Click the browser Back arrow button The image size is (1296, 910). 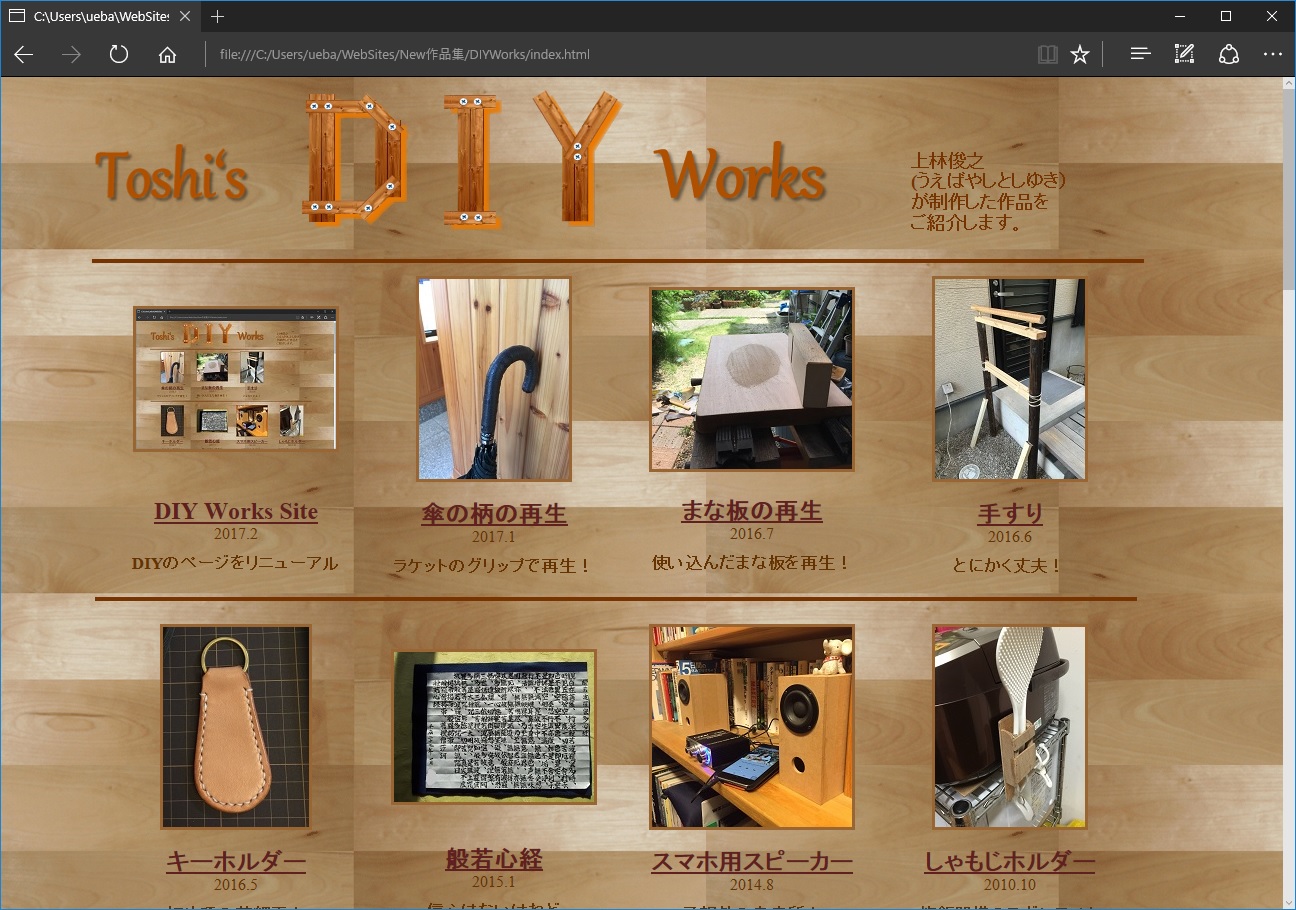[24, 54]
